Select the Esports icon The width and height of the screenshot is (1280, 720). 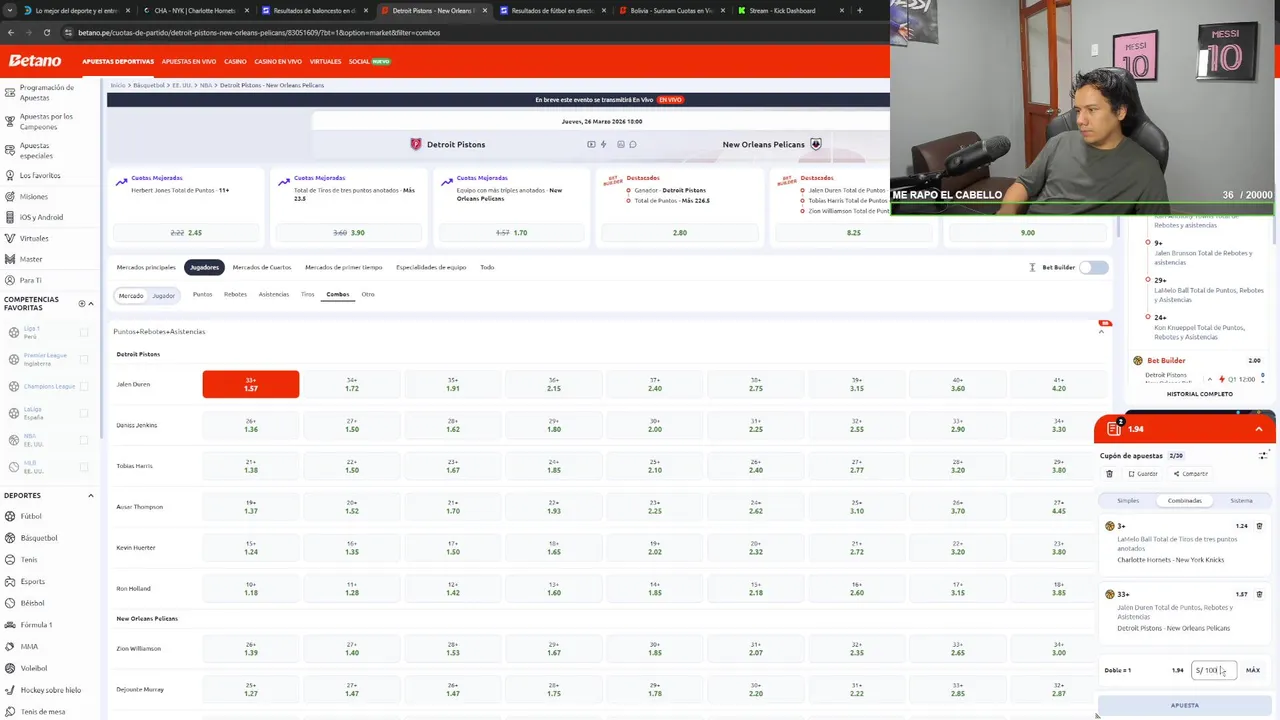tap(9, 581)
